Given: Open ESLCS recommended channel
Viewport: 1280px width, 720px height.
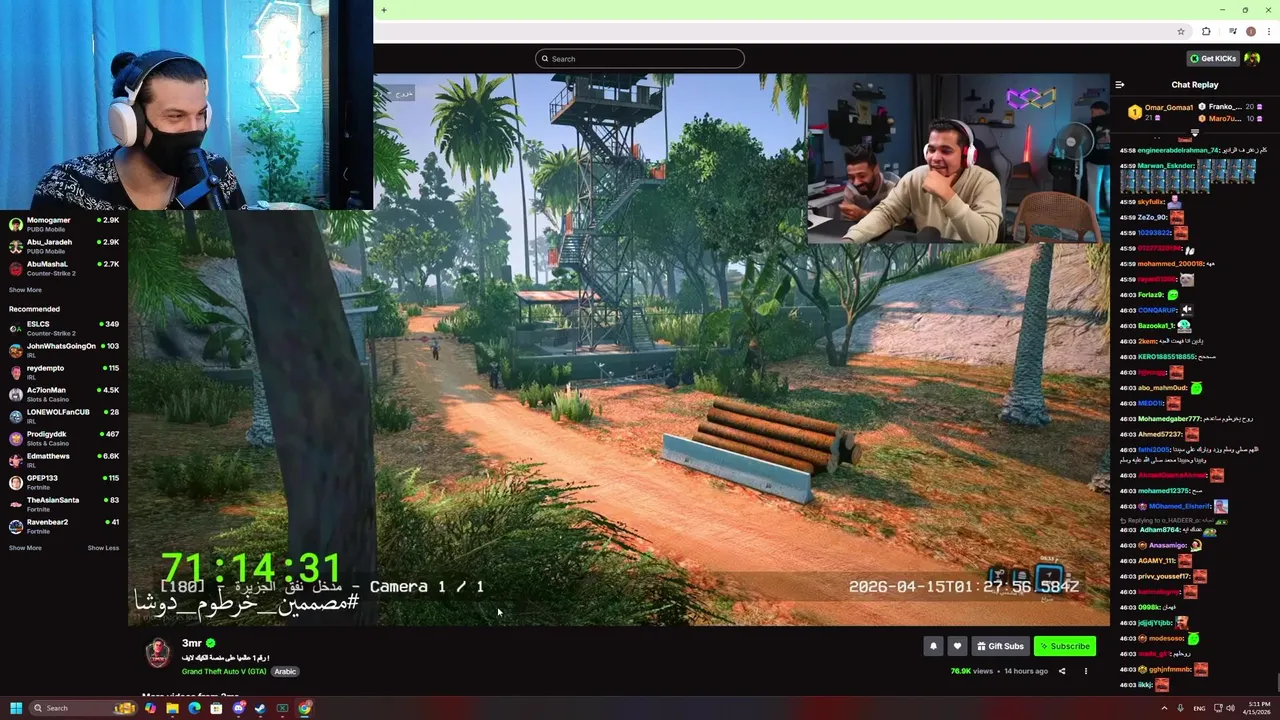Looking at the screenshot, I should pyautogui.click(x=64, y=328).
